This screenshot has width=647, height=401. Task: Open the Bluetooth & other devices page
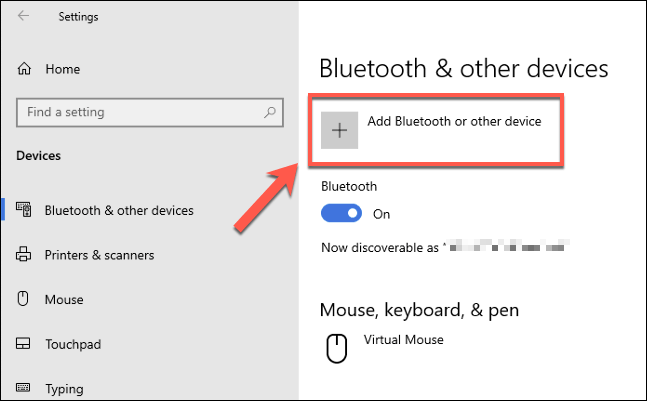[119, 210]
